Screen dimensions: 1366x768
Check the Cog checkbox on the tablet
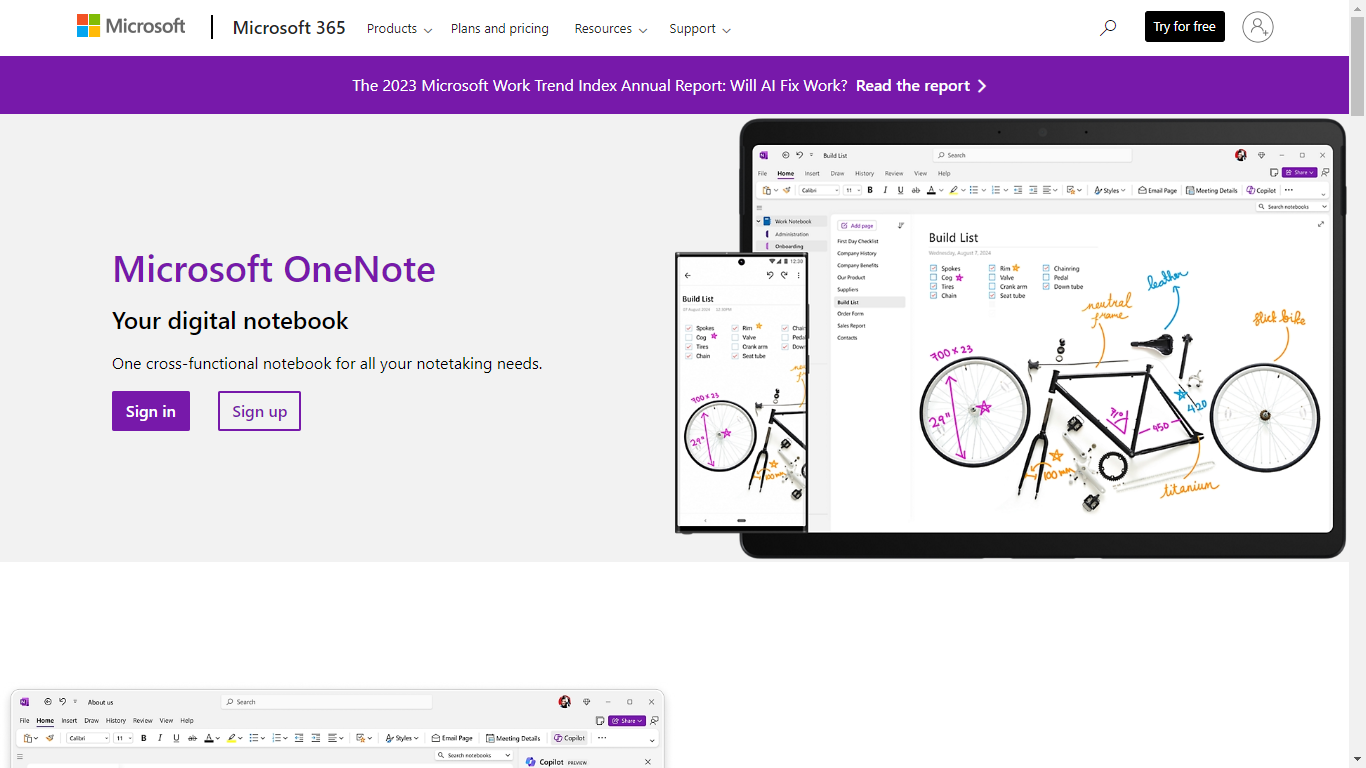(934, 278)
